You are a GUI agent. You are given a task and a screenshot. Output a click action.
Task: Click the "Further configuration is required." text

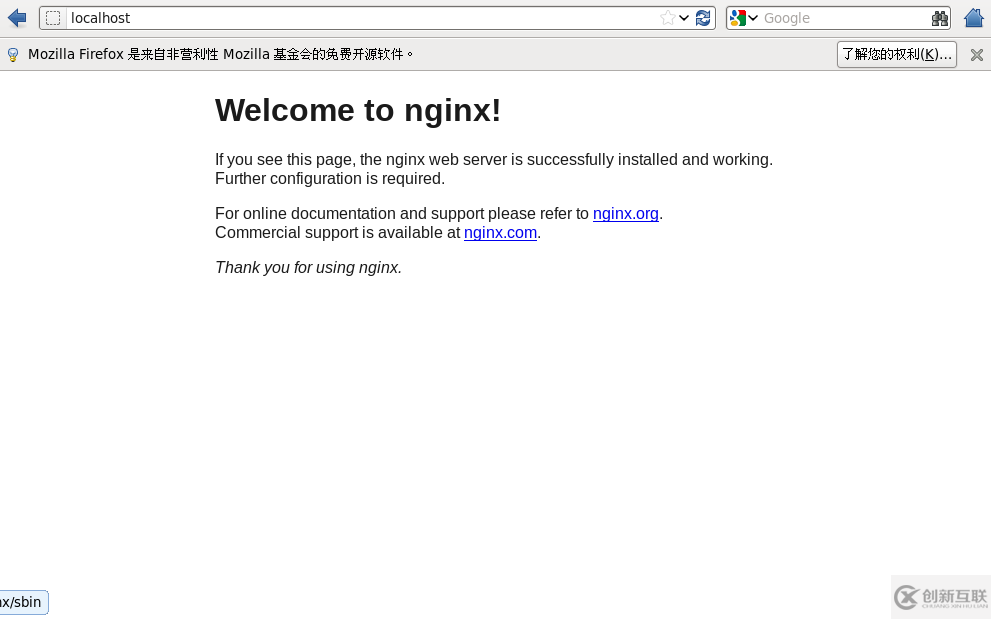pyautogui.click(x=330, y=179)
